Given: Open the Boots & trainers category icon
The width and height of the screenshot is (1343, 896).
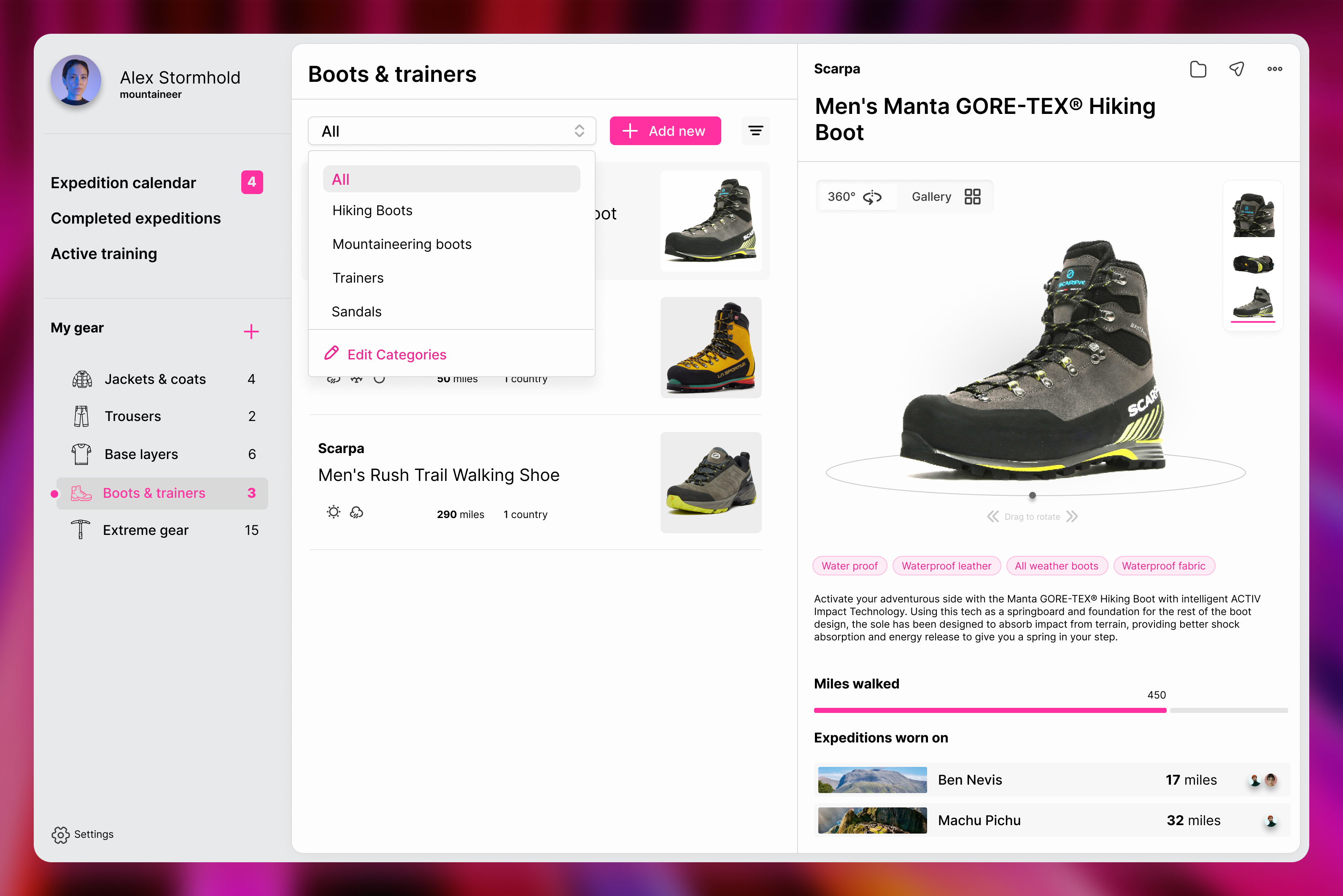Looking at the screenshot, I should 81,493.
